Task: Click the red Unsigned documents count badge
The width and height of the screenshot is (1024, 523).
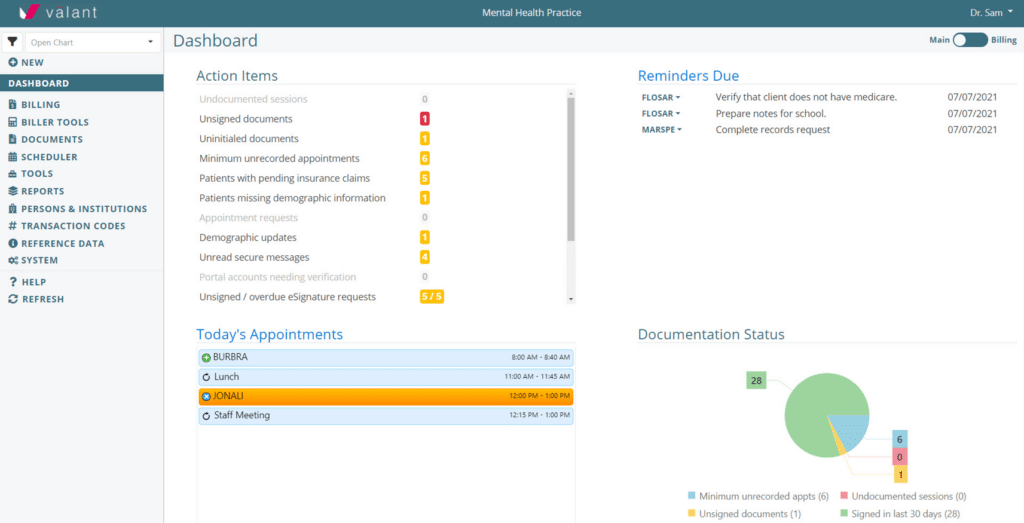Action: coord(424,119)
